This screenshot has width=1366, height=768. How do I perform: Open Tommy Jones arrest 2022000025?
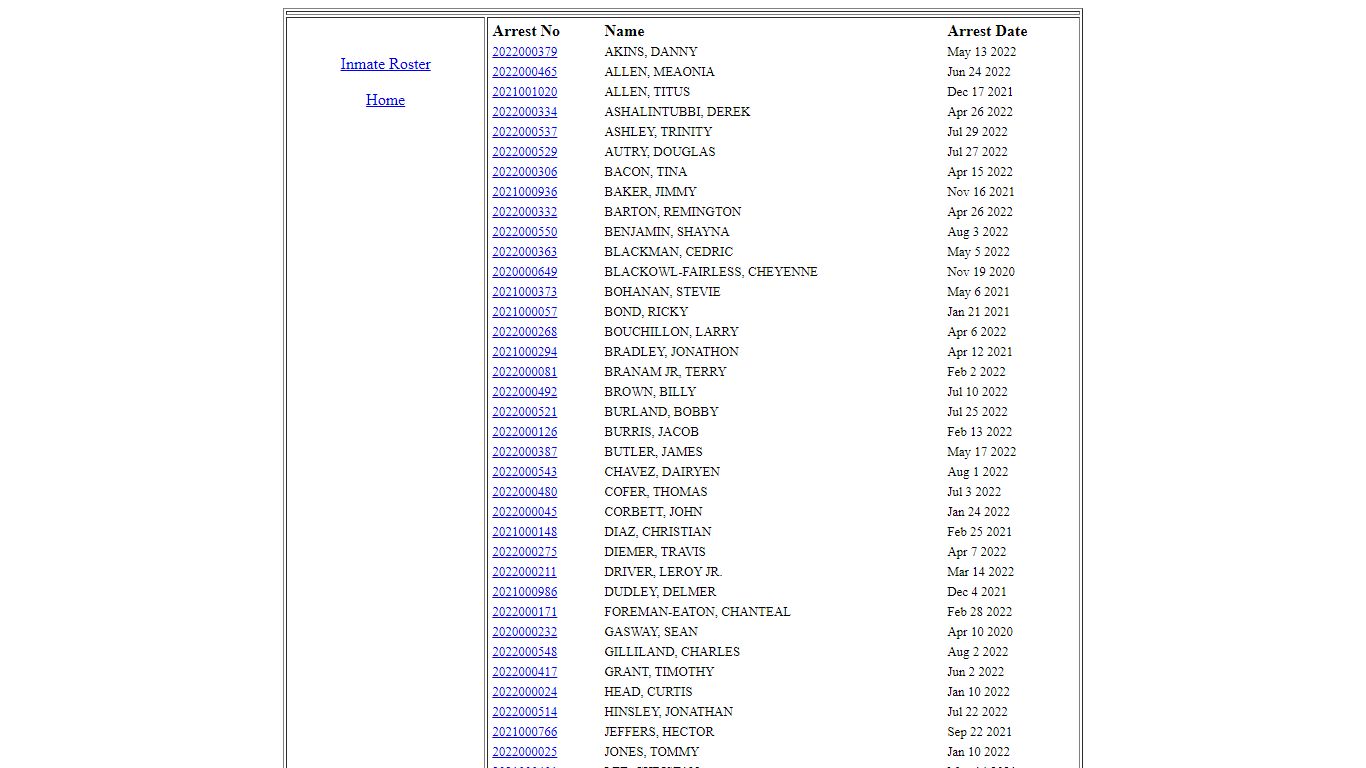pyautogui.click(x=524, y=752)
